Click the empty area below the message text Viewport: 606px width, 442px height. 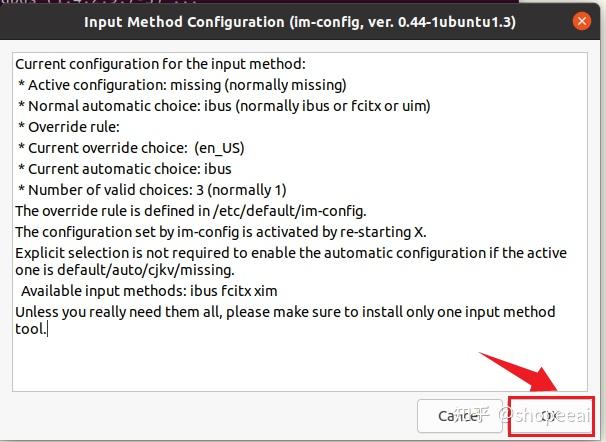(x=300, y=365)
